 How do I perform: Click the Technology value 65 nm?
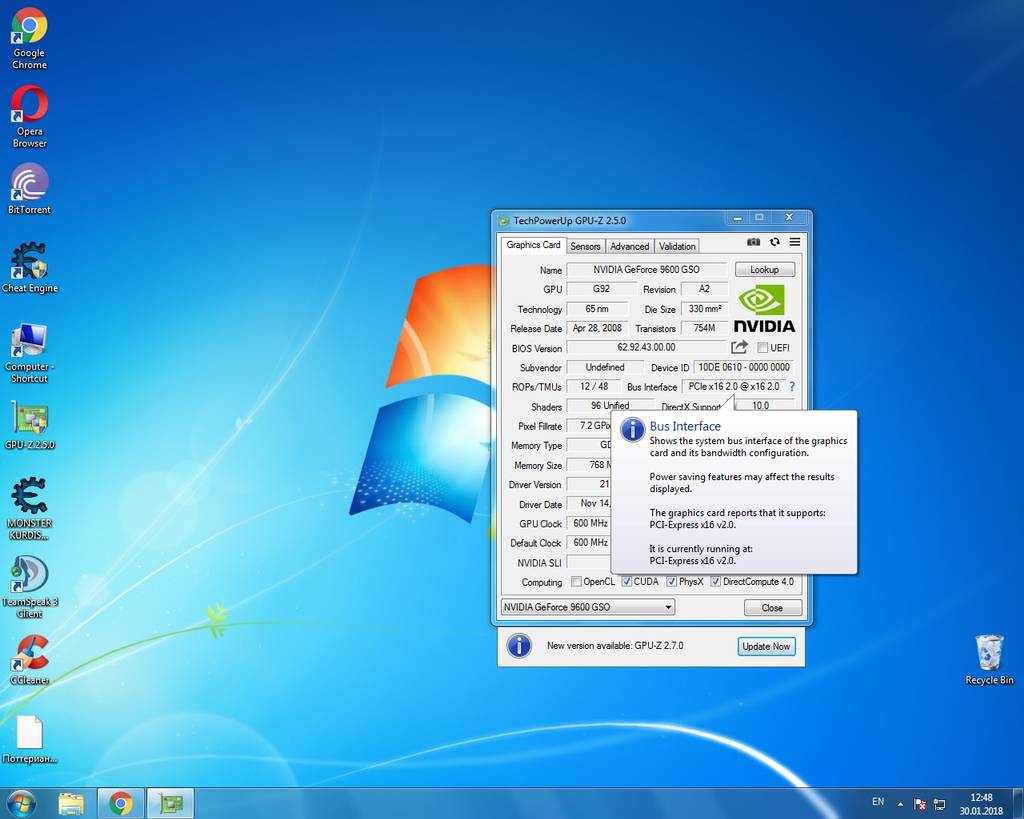tap(597, 308)
